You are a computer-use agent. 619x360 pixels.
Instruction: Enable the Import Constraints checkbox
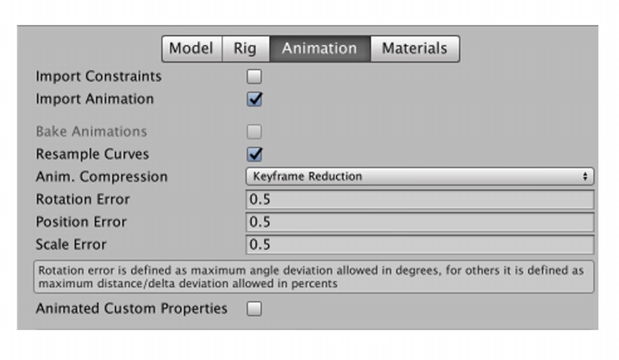(x=254, y=77)
